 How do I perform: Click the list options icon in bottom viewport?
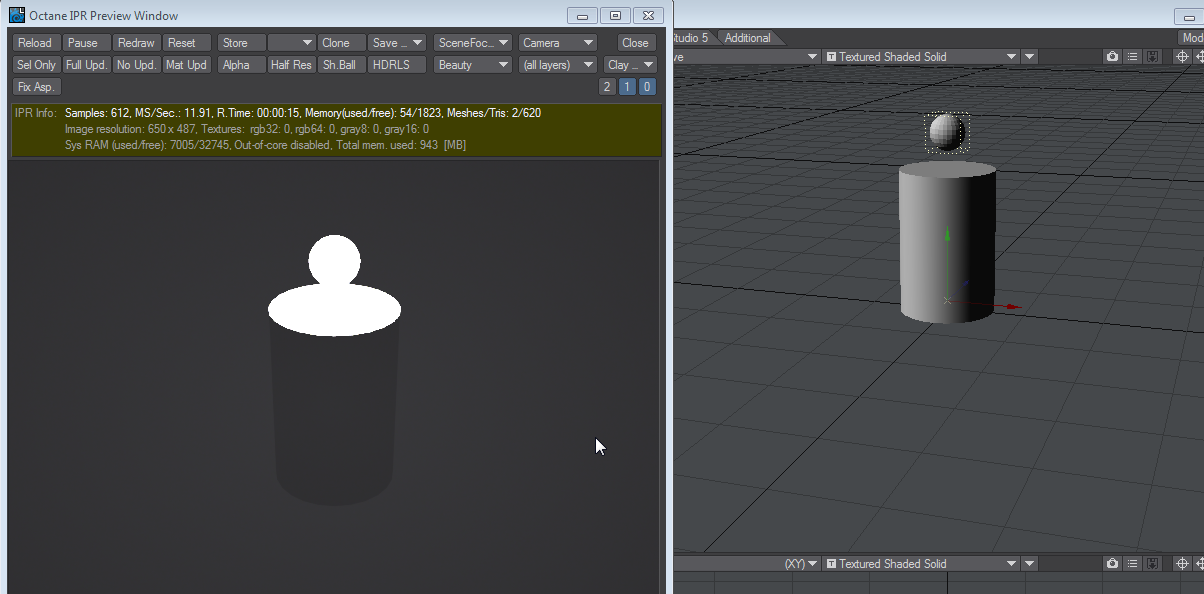tap(1132, 564)
